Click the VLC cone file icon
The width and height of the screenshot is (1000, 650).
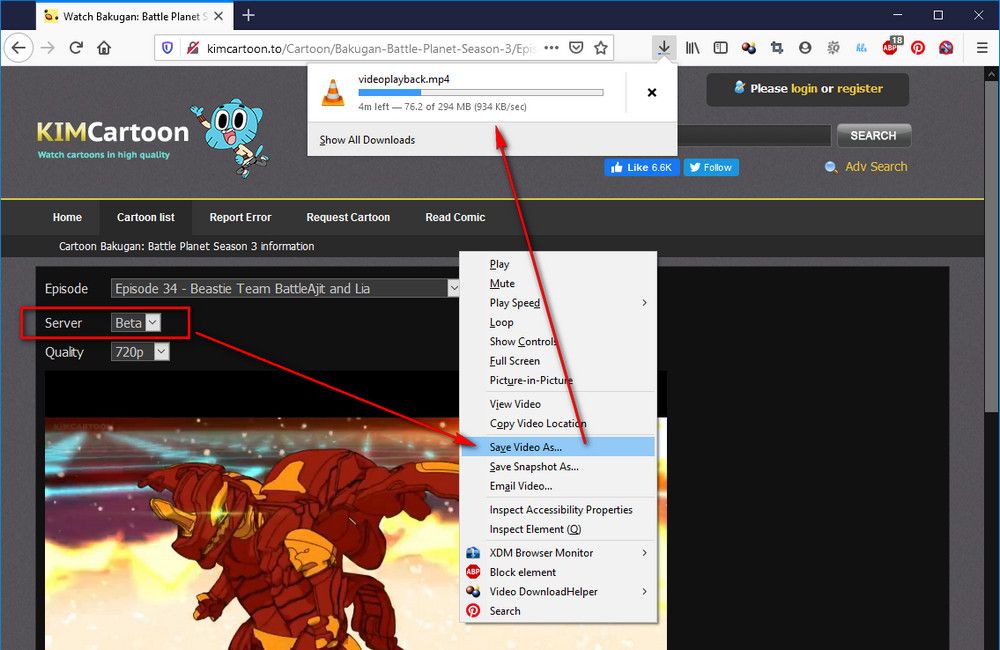pyautogui.click(x=332, y=92)
